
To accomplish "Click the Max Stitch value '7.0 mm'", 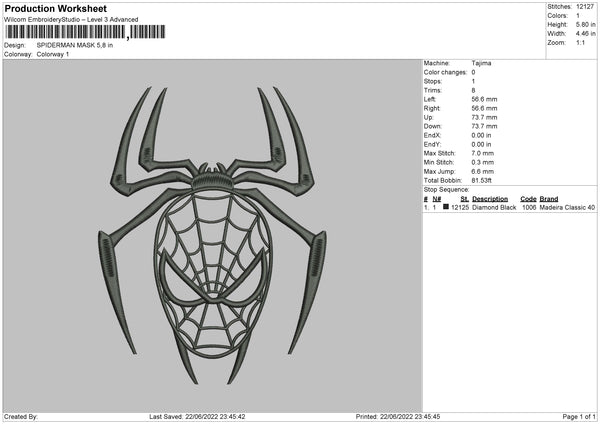I will [x=483, y=153].
